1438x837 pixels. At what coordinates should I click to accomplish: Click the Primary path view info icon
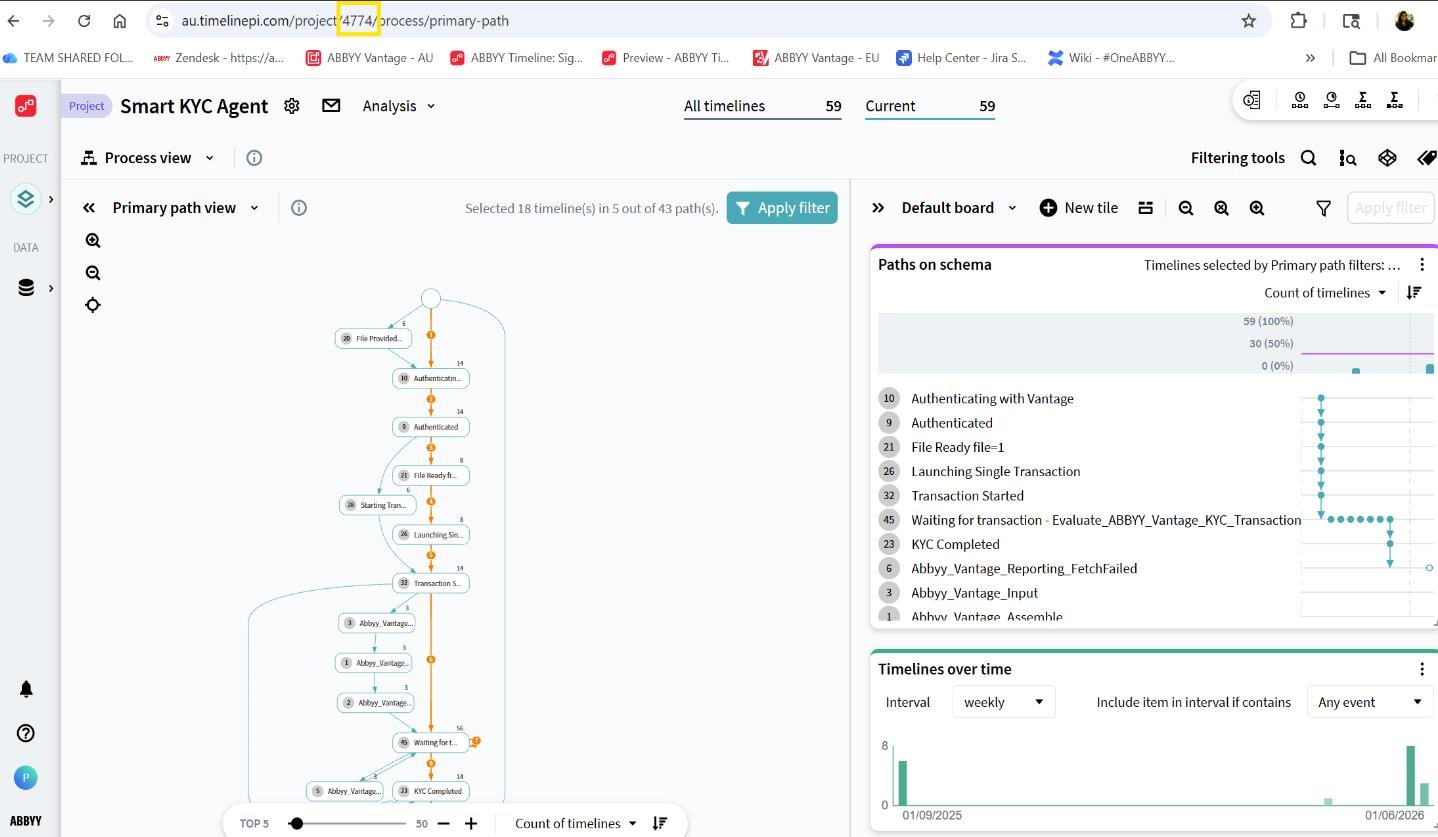(x=299, y=208)
